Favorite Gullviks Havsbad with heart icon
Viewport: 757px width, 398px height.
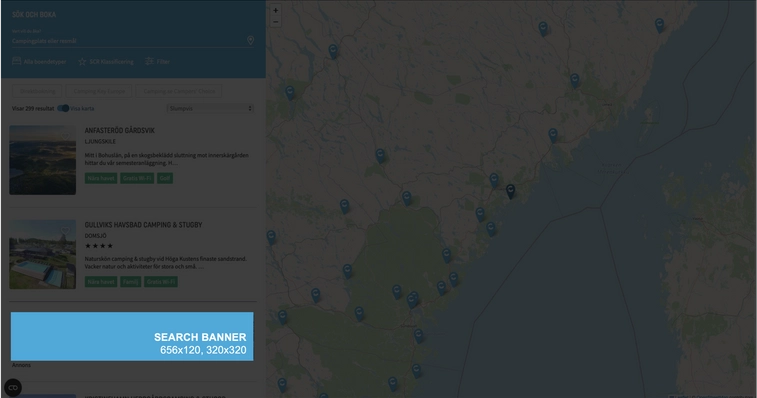click(65, 231)
